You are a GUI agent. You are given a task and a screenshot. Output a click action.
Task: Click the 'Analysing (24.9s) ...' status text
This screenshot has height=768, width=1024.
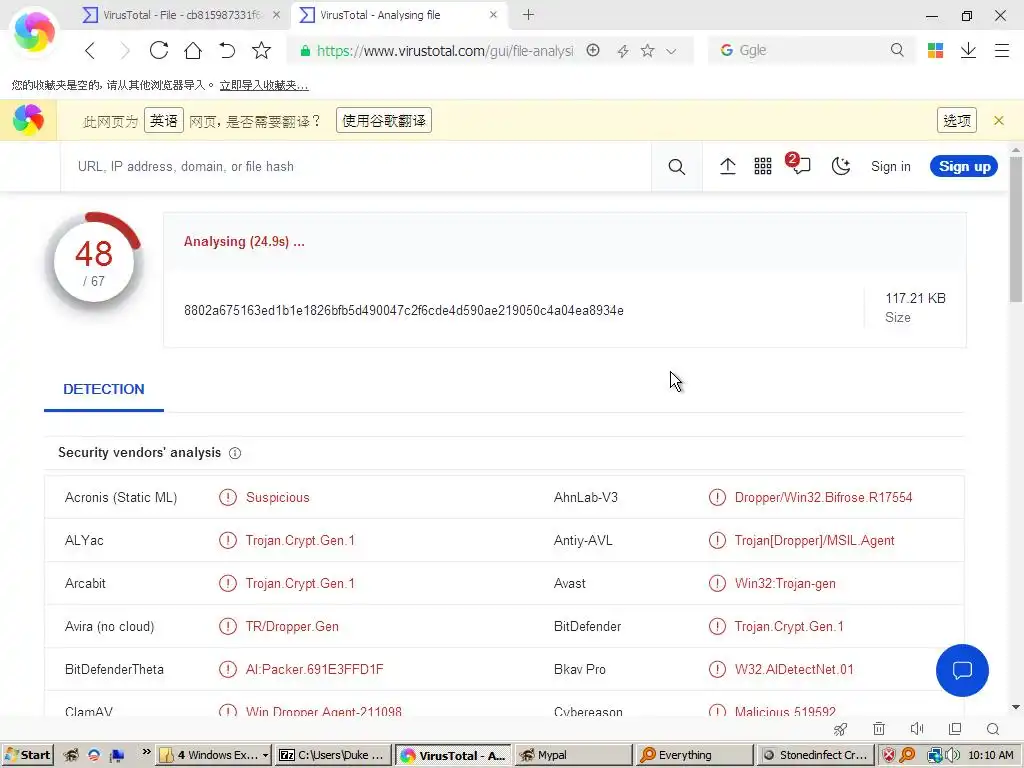point(244,242)
